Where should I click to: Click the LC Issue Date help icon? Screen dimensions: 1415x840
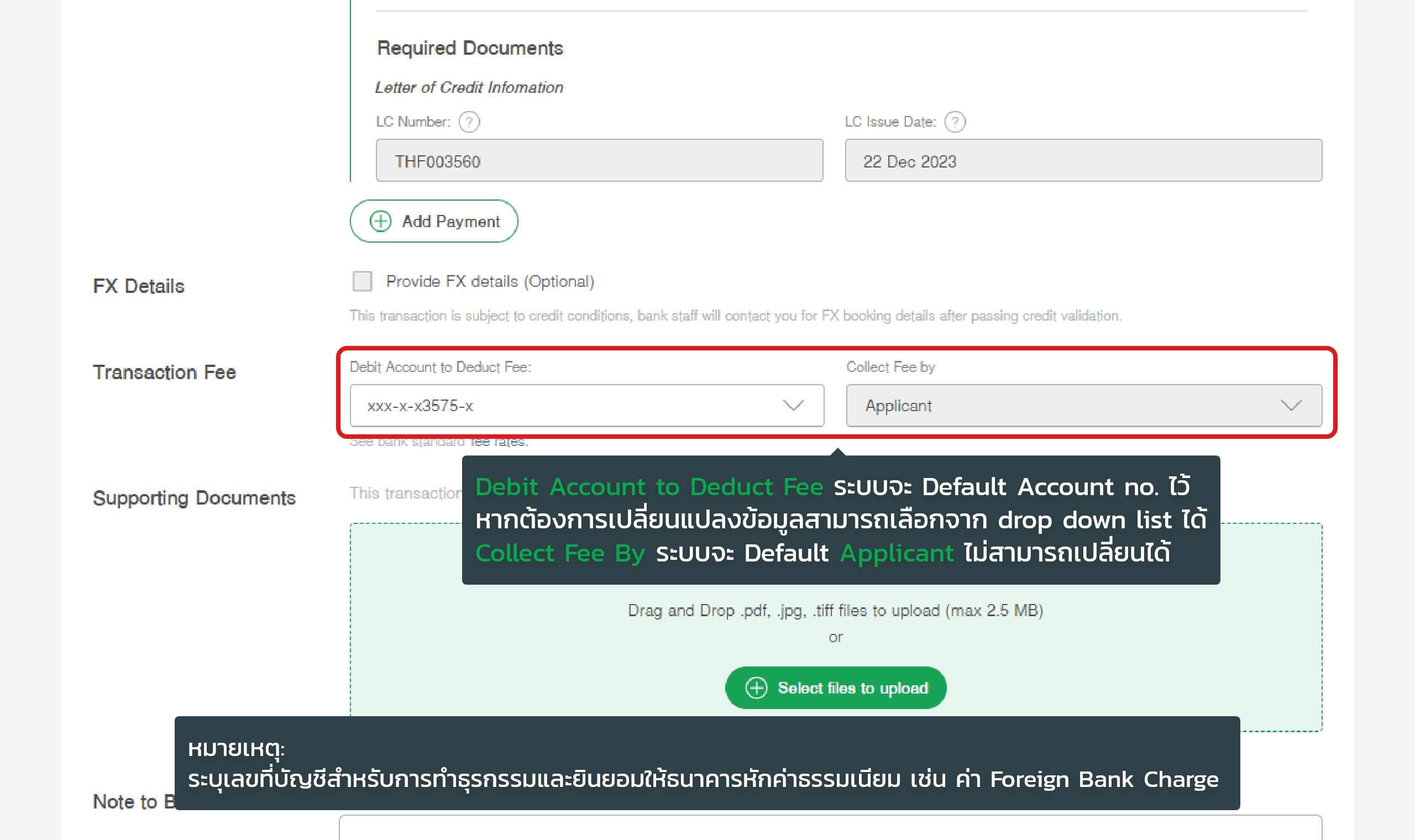click(955, 122)
